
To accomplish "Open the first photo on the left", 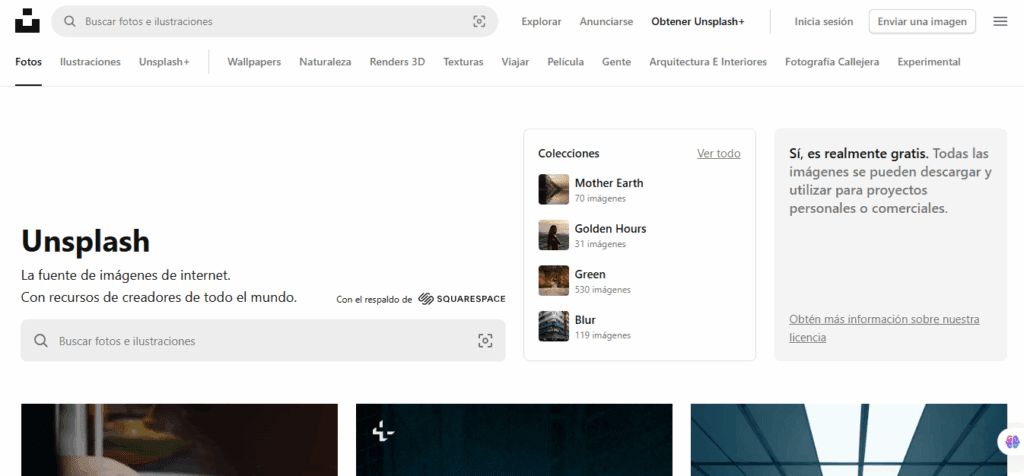I will click(x=180, y=439).
